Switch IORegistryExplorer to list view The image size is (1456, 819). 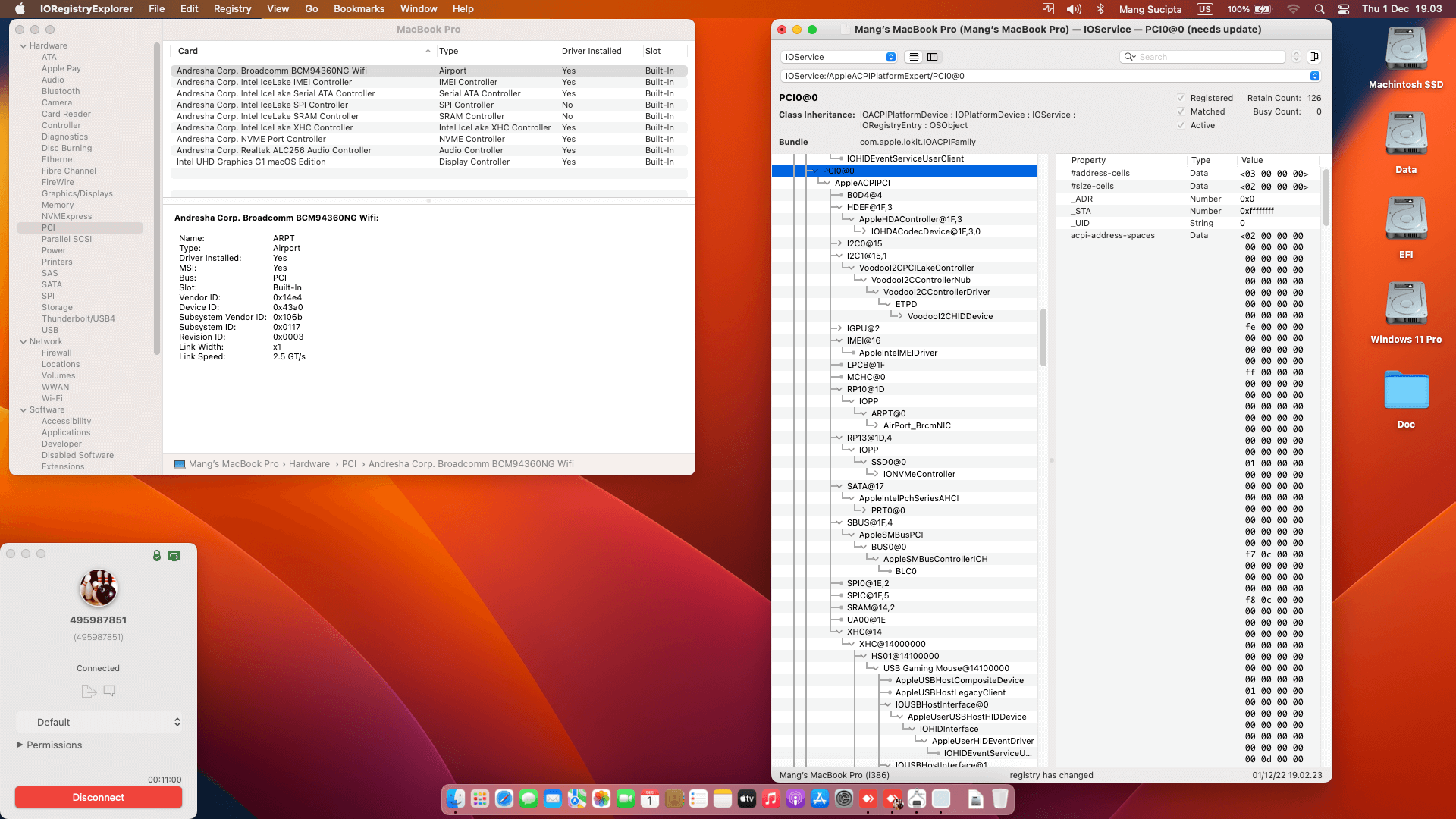pos(914,57)
